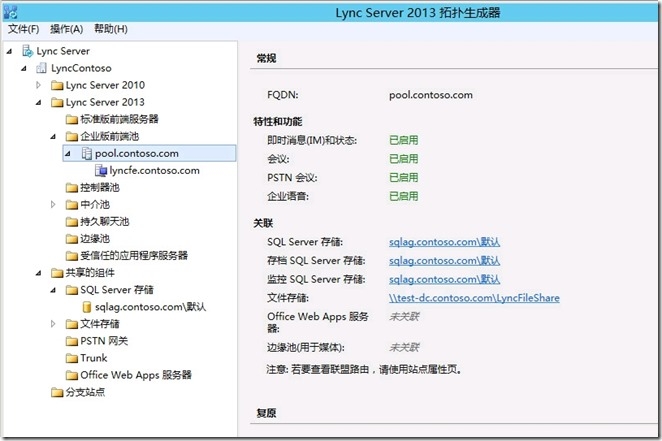The width and height of the screenshot is (662, 441).
Task: Open the \\test-dc.contoso.com\LyncFileShare link
Action: pyautogui.click(x=474, y=298)
